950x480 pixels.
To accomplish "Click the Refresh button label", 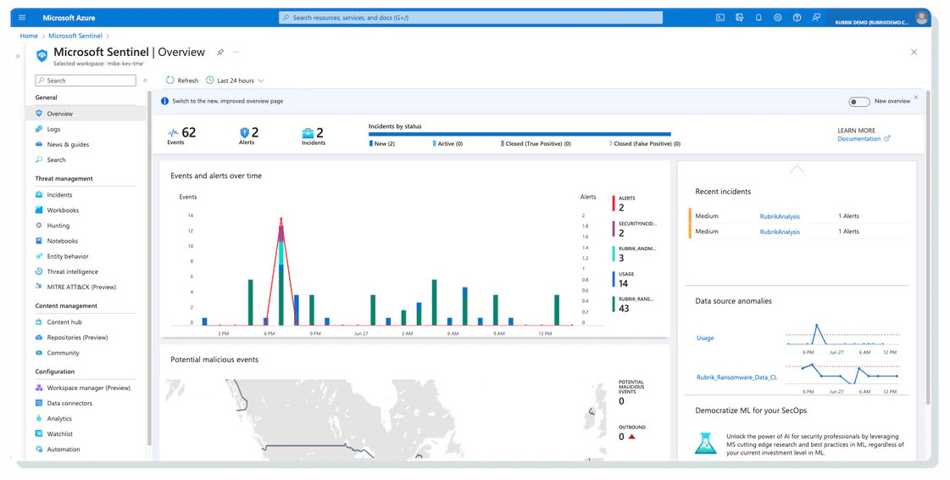I will coord(188,80).
